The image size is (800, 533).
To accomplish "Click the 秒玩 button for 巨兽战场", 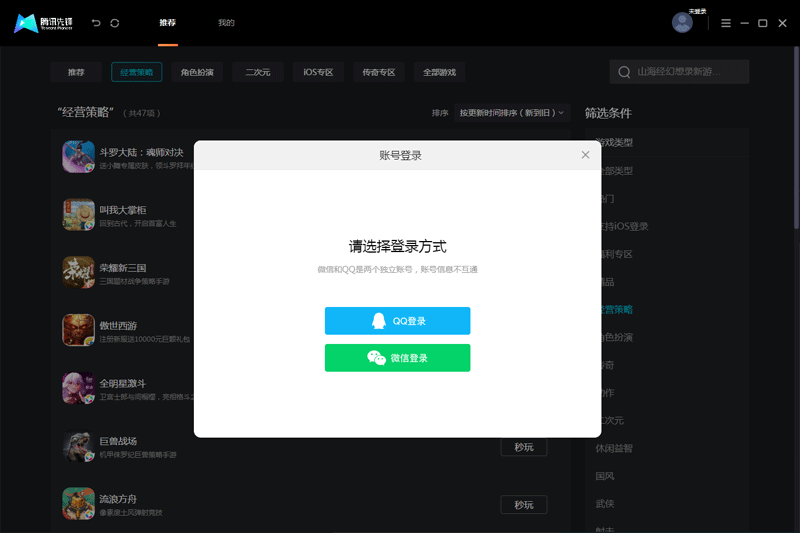I will (x=524, y=447).
